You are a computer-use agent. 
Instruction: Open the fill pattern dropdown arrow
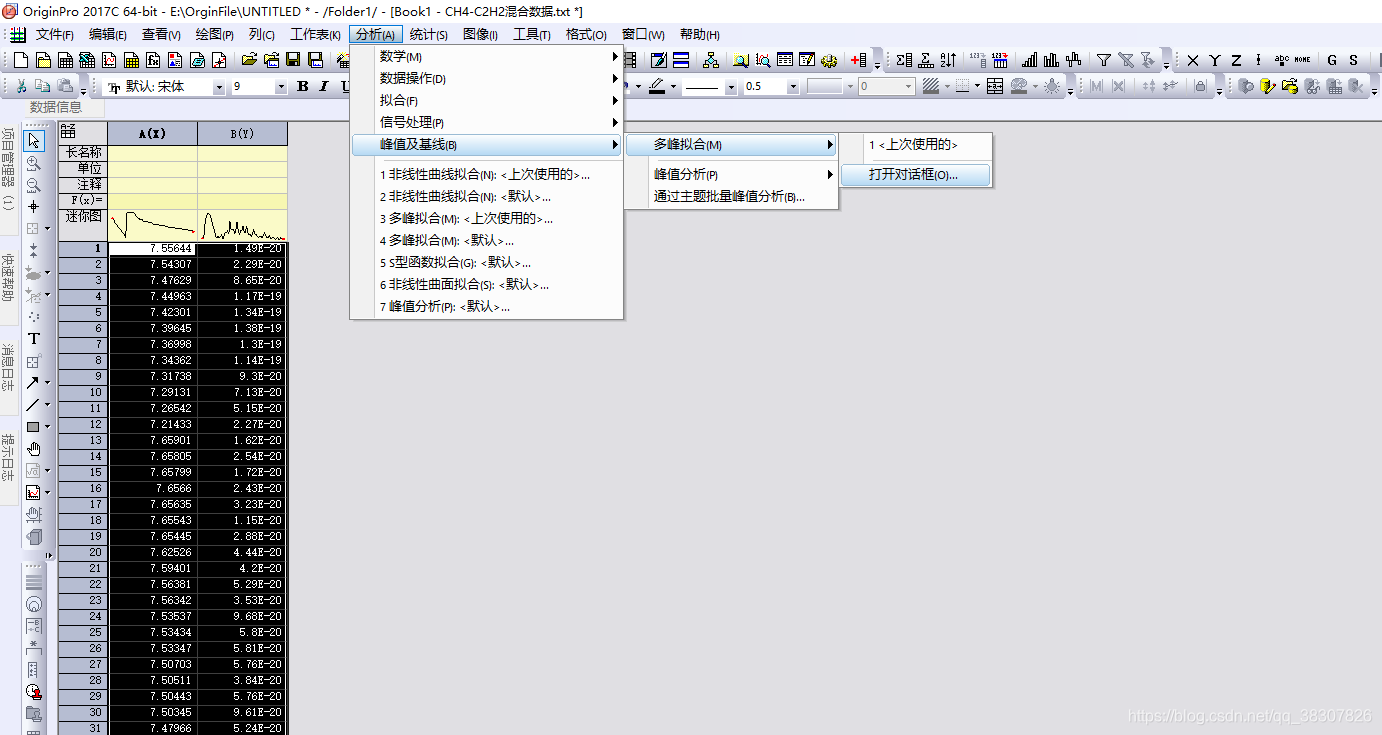click(x=945, y=87)
